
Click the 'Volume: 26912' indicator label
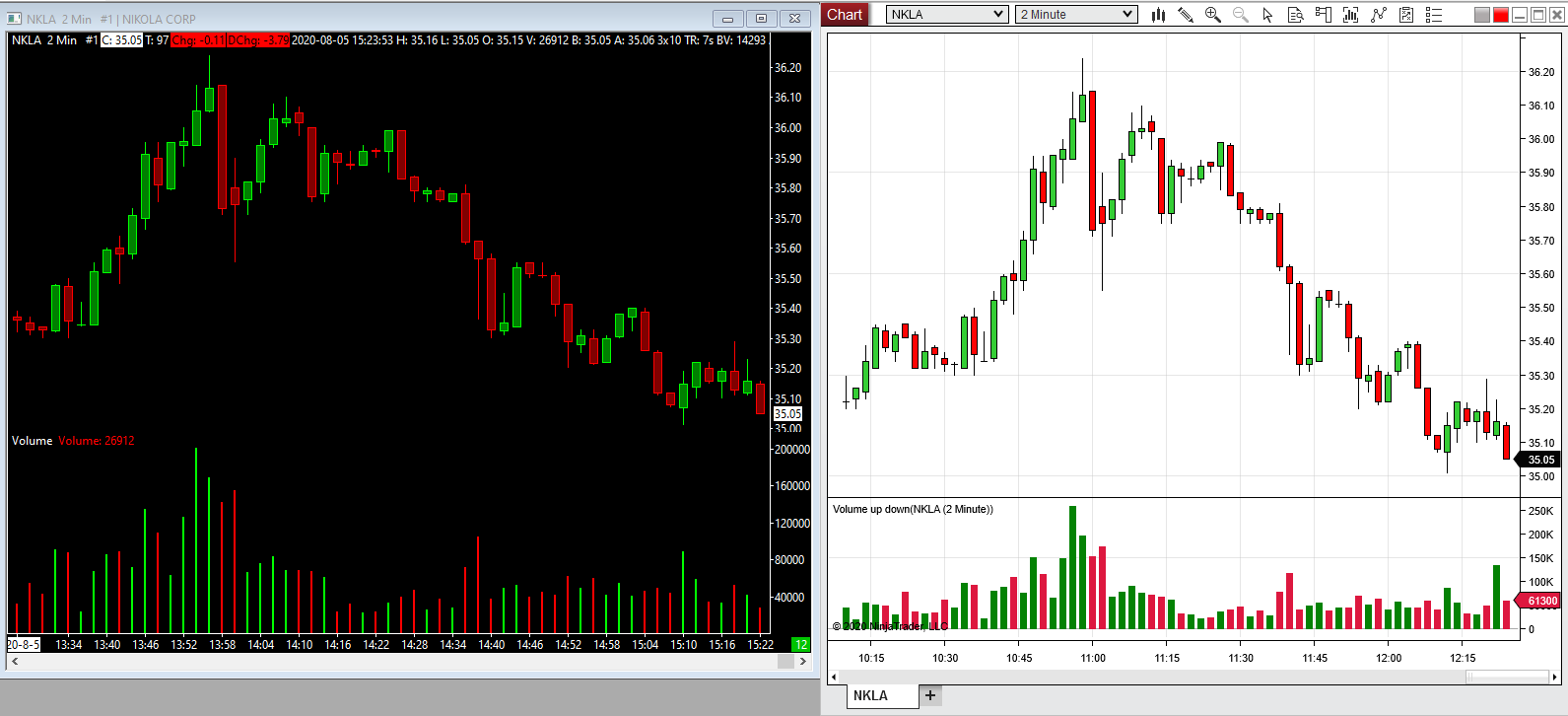click(x=97, y=441)
